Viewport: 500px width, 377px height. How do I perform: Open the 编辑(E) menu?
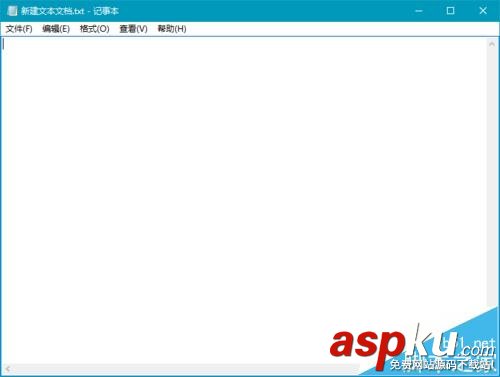(56, 29)
